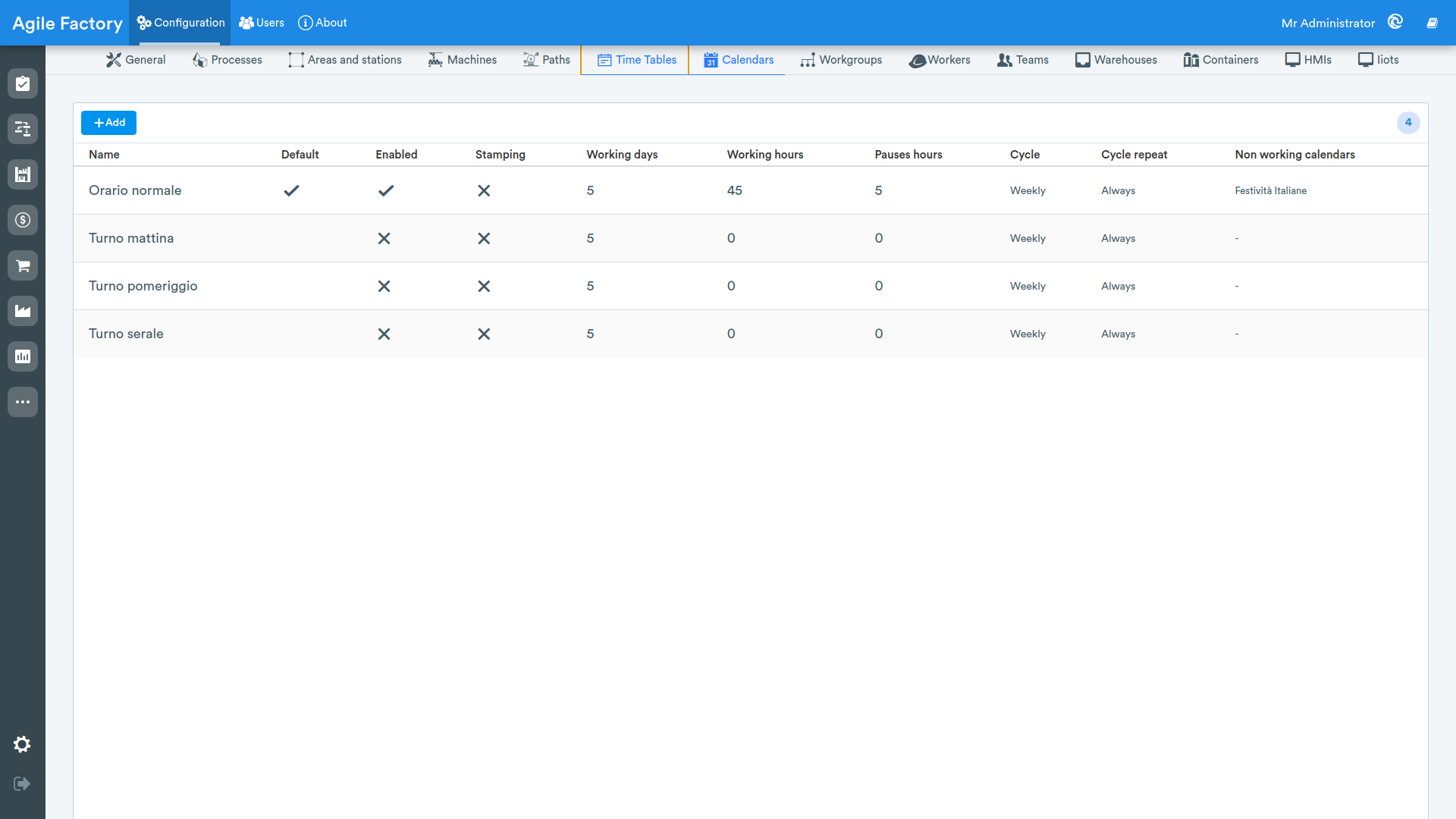Click the Add button
The image size is (1456, 819).
(109, 123)
